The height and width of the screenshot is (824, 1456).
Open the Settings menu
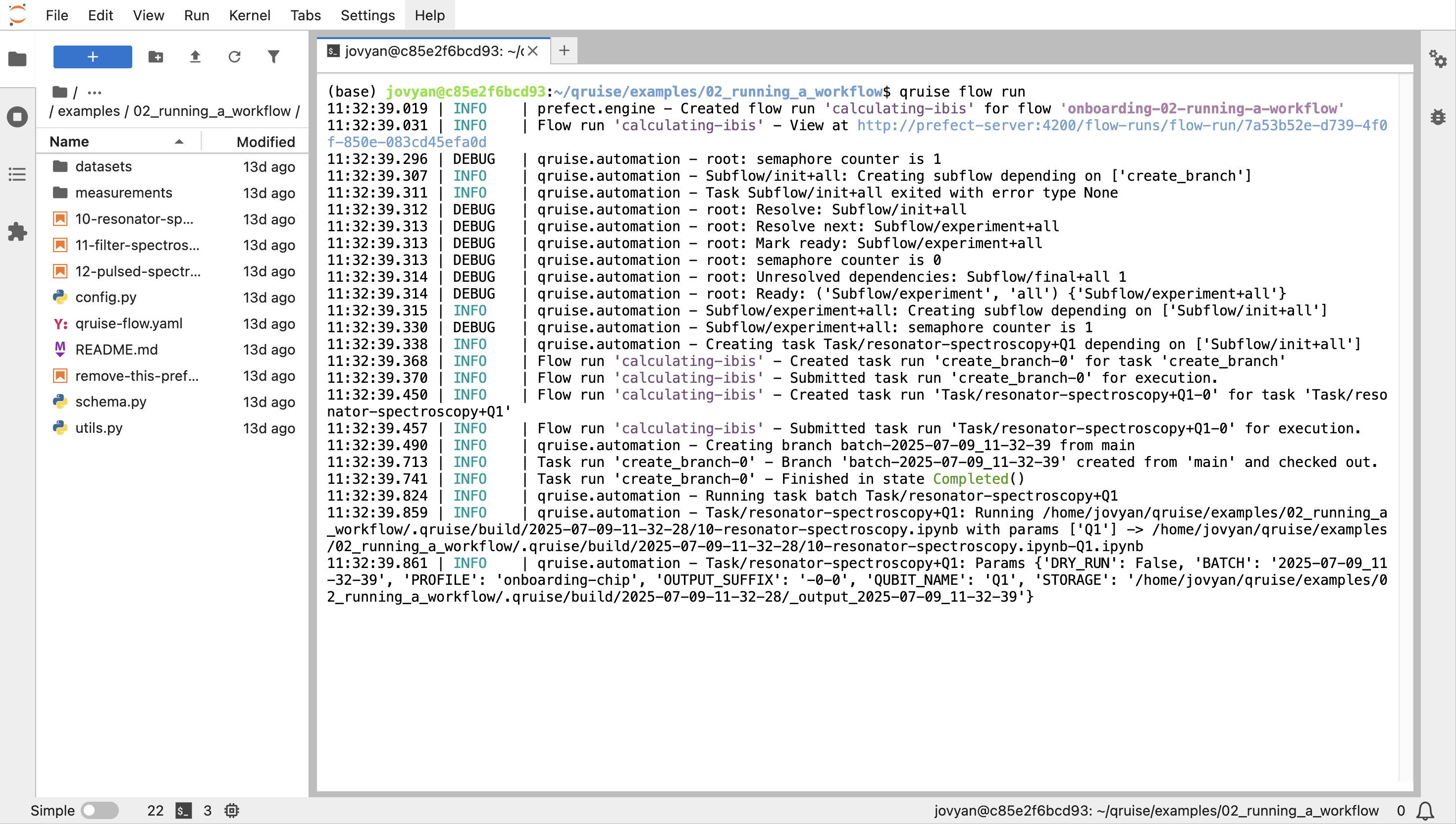point(367,15)
